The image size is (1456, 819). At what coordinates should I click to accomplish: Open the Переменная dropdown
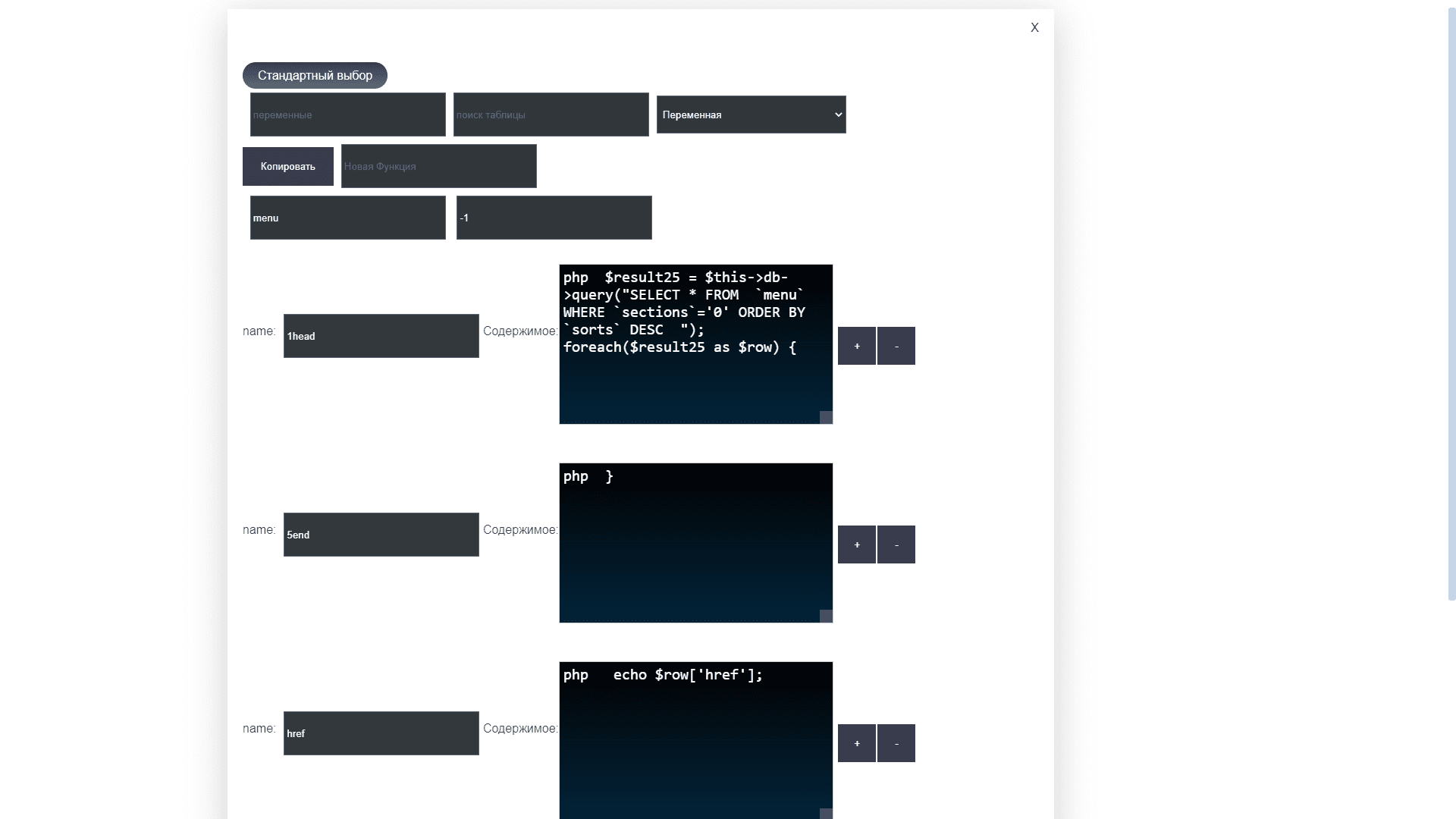click(751, 115)
